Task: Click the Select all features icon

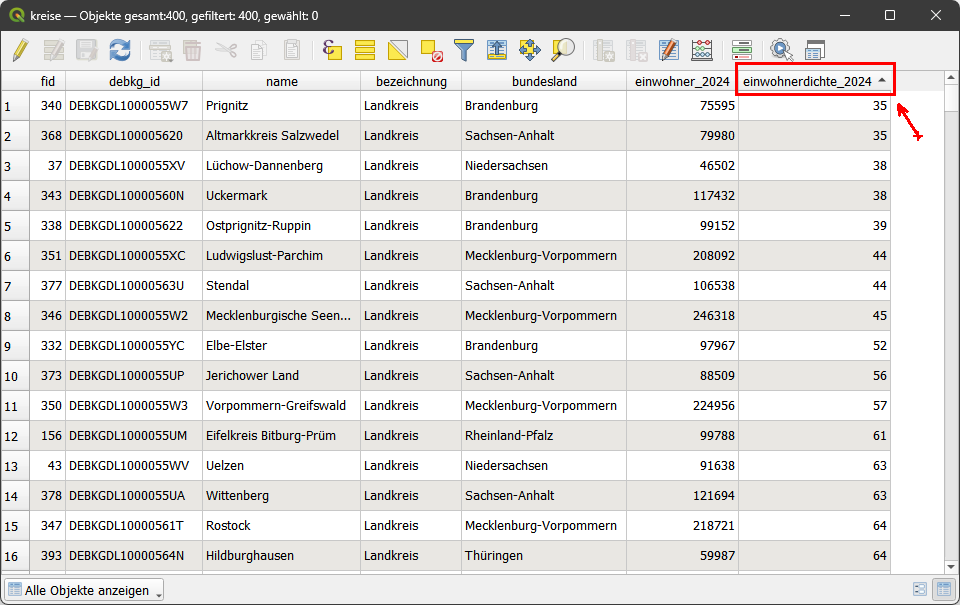Action: point(365,49)
